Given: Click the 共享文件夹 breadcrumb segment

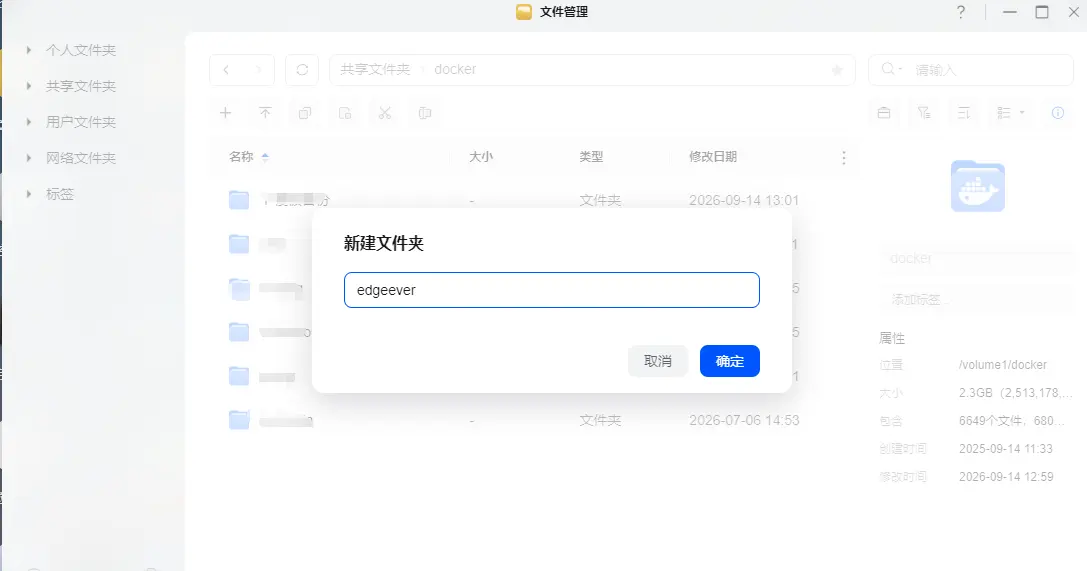Looking at the screenshot, I should coord(375,69).
